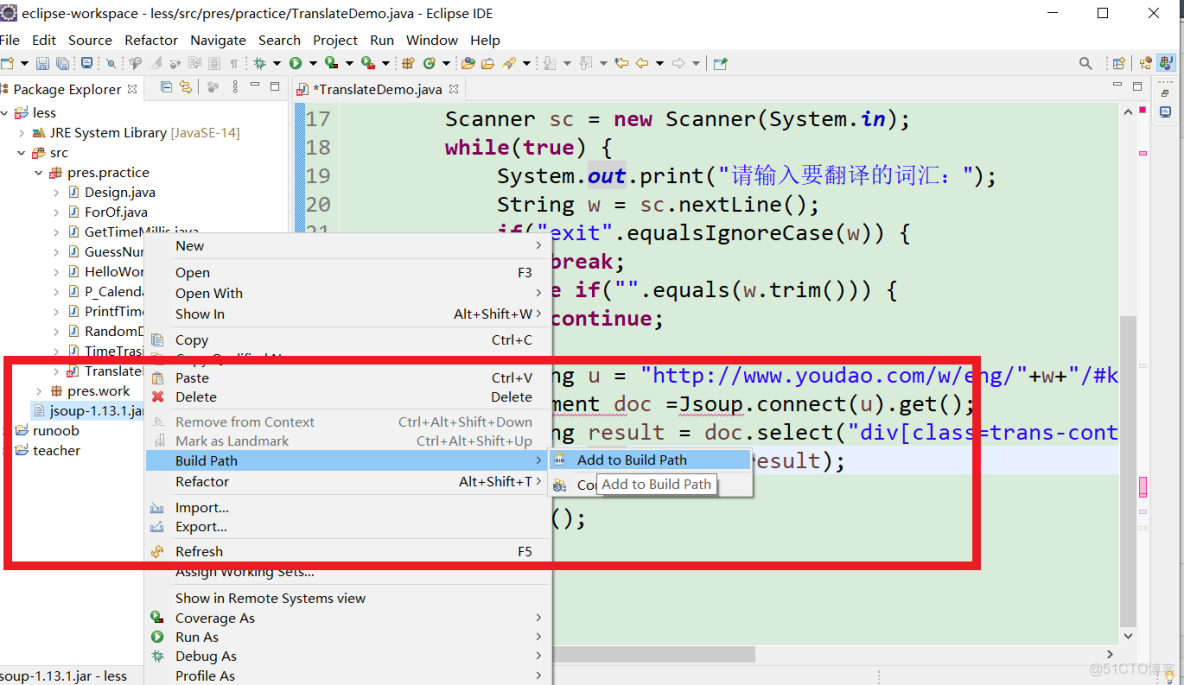Close the Package Explorer view tab

point(133,89)
